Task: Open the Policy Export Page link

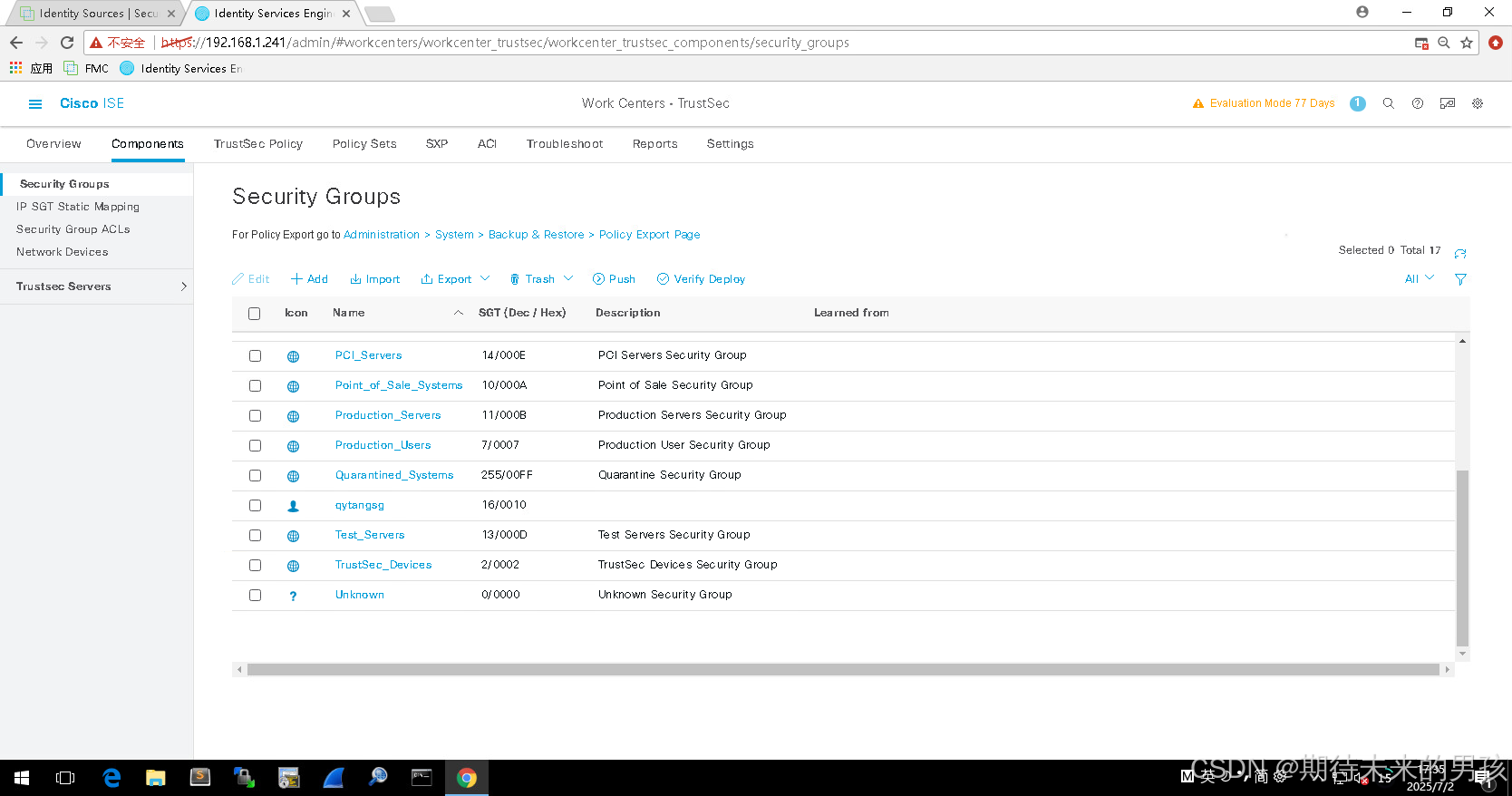Action: click(x=650, y=235)
